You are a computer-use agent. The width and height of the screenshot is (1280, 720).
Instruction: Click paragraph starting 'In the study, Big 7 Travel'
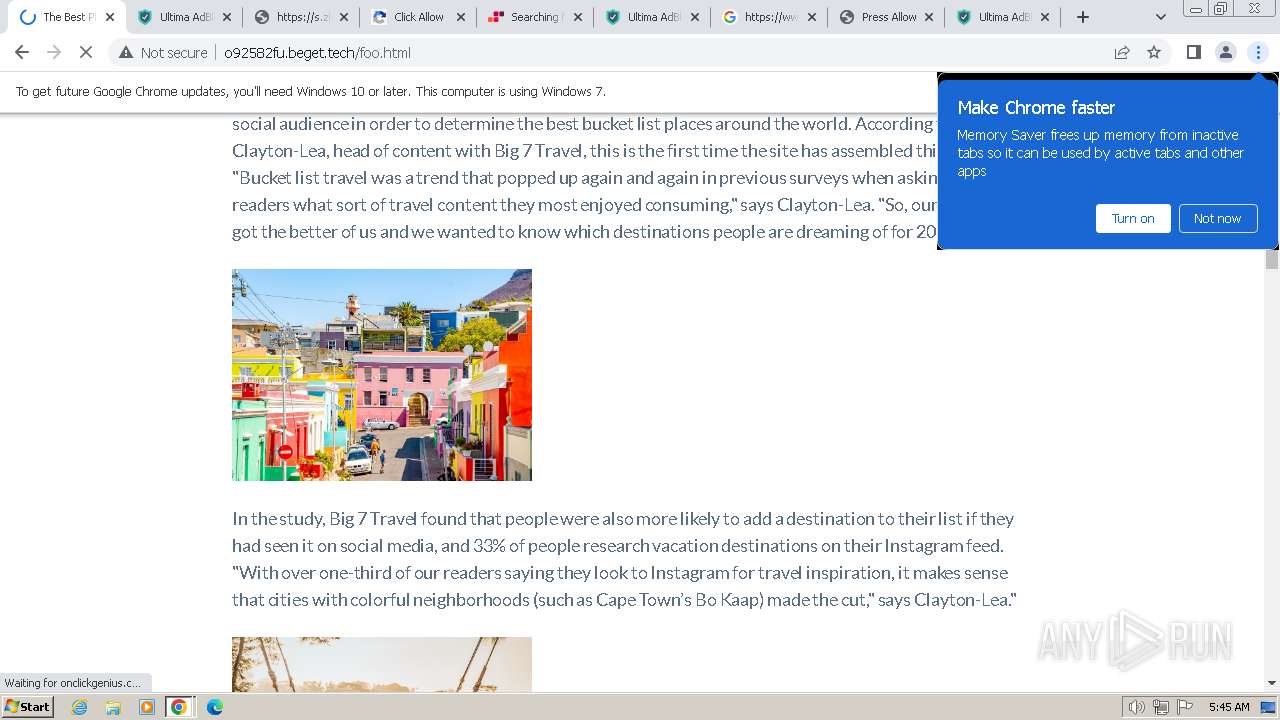[624, 559]
